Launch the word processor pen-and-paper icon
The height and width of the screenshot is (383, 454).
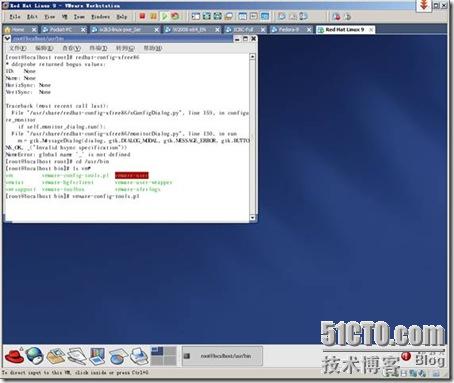(76, 356)
